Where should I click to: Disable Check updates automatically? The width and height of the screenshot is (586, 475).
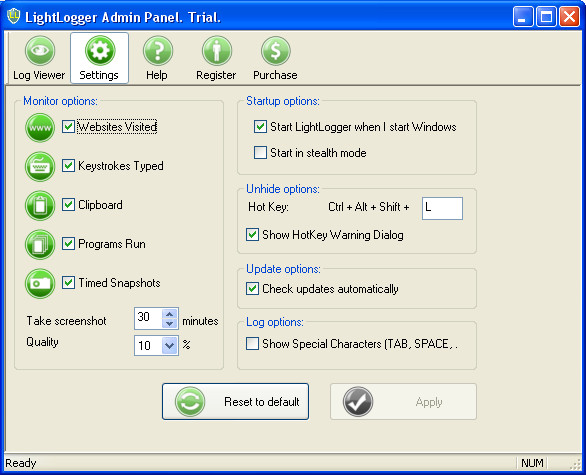click(x=252, y=289)
